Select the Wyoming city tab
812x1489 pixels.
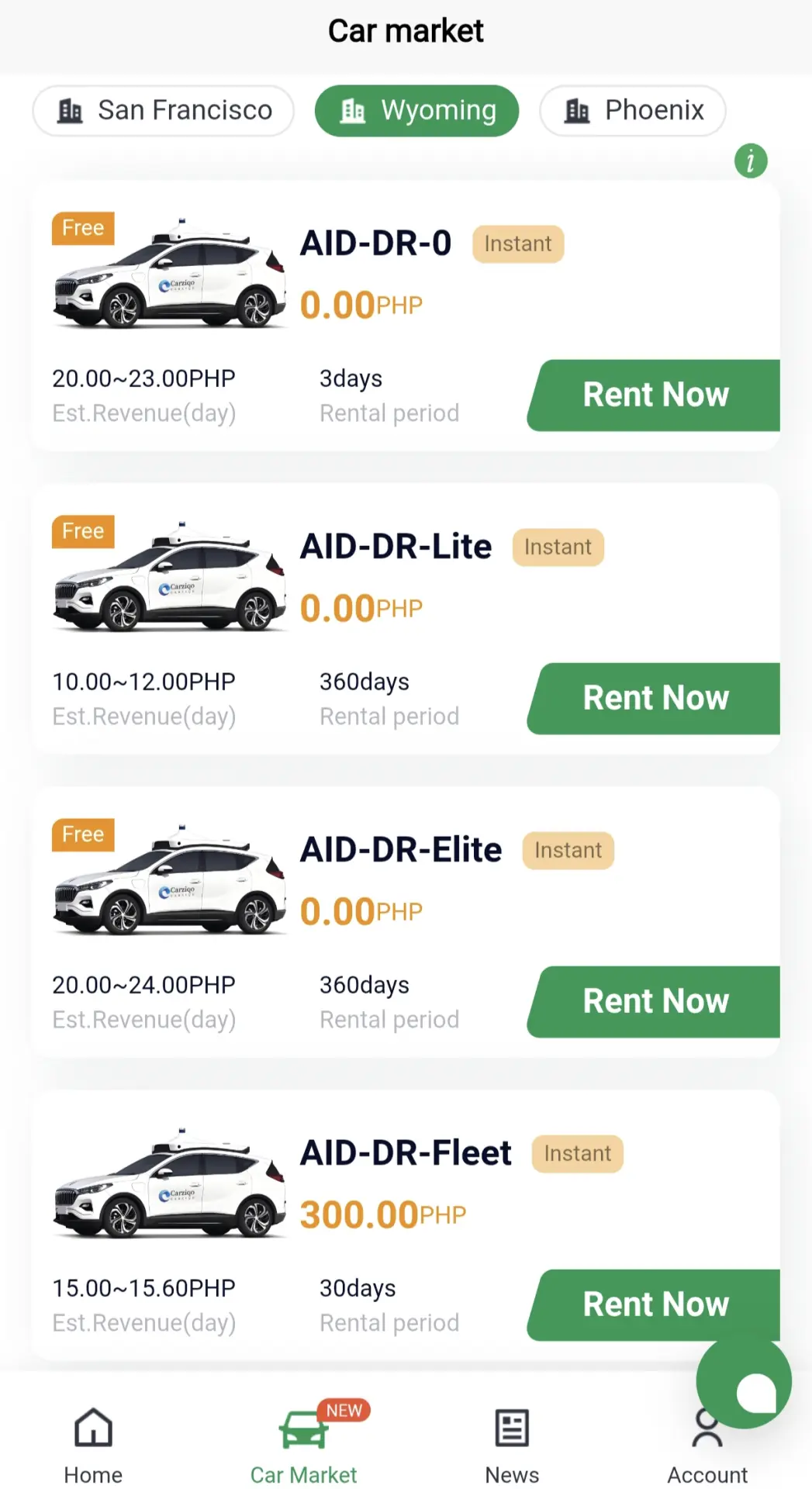[x=416, y=111]
